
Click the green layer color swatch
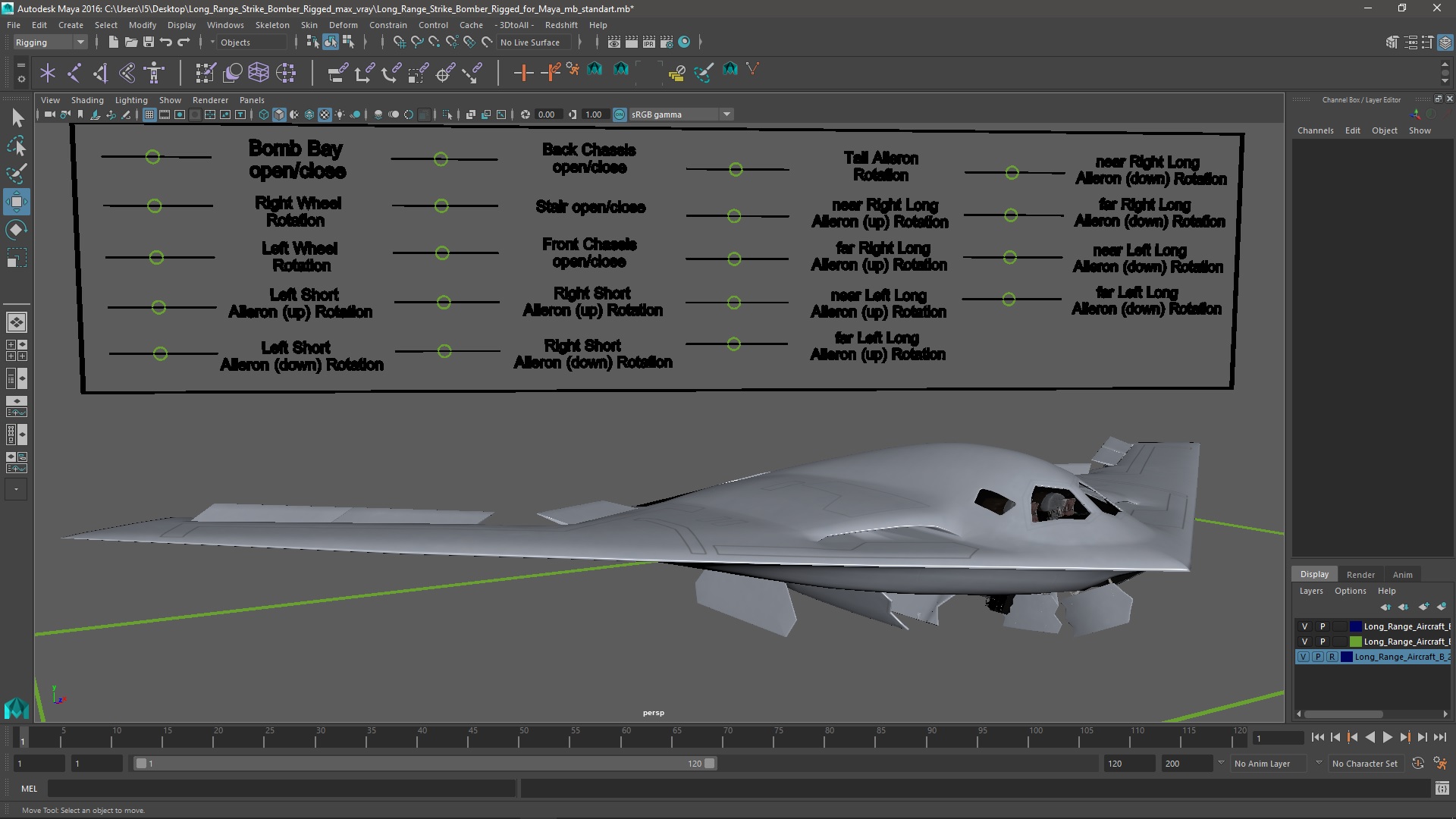tap(1355, 642)
